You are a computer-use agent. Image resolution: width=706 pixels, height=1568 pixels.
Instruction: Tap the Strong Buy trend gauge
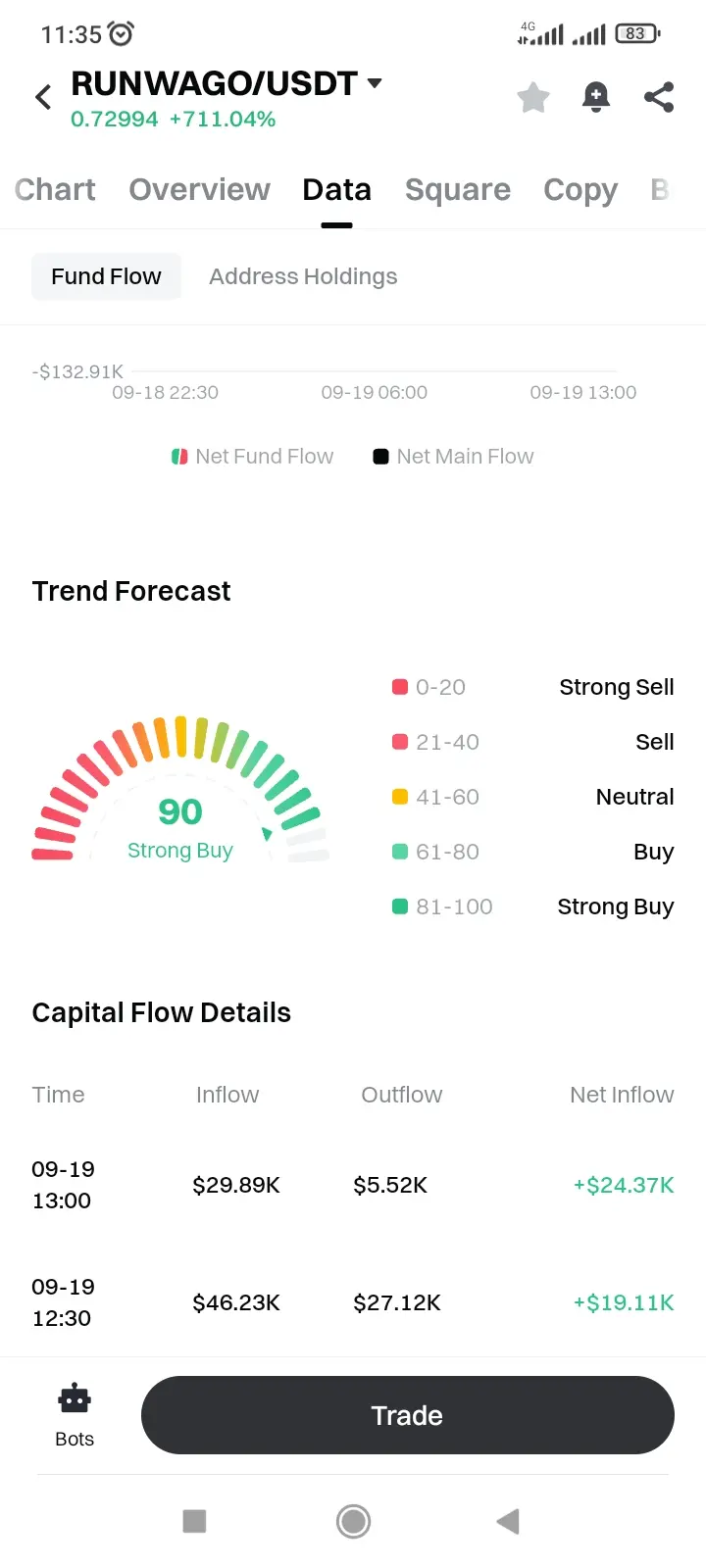pos(180,790)
